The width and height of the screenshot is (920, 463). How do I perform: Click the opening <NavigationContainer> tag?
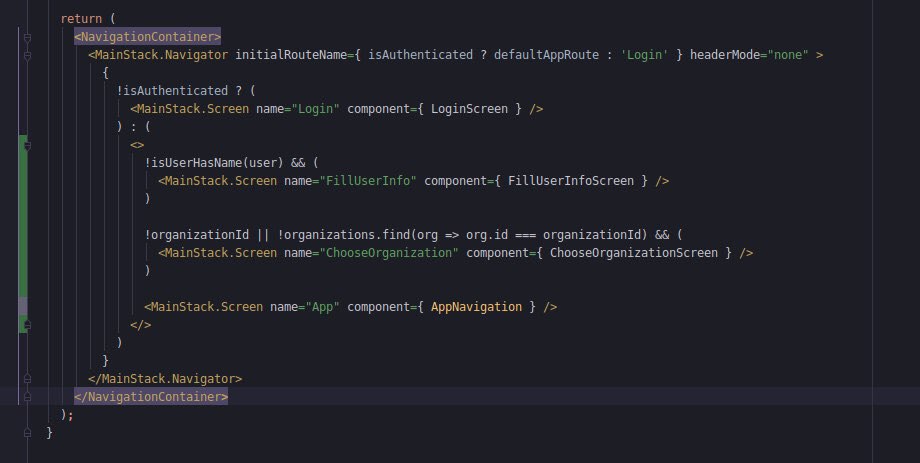point(147,36)
